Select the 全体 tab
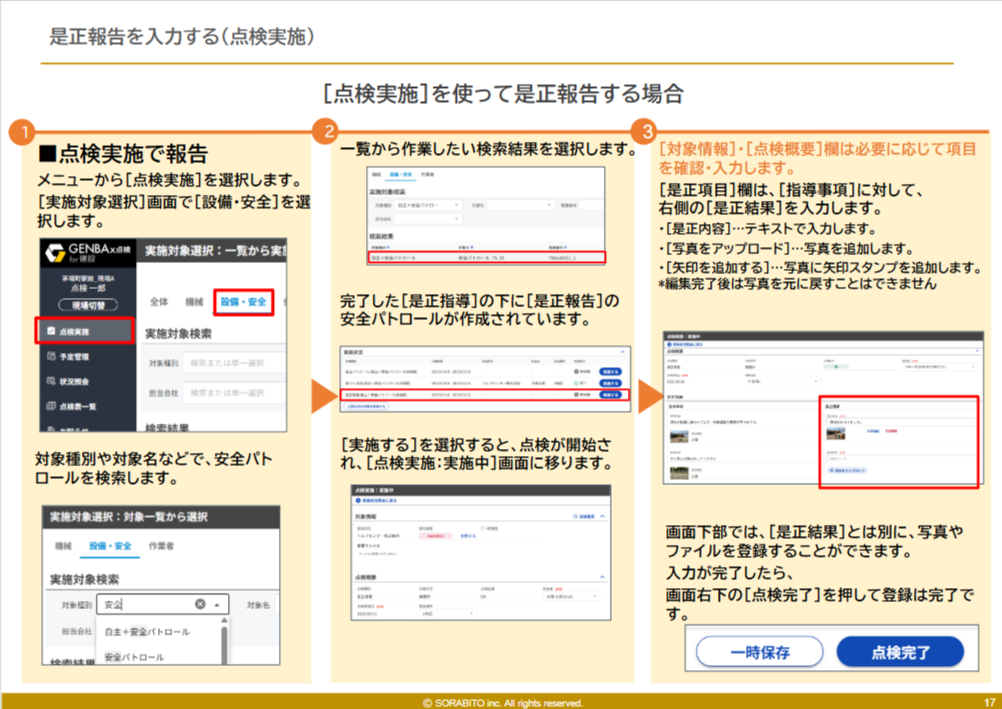 [158, 301]
